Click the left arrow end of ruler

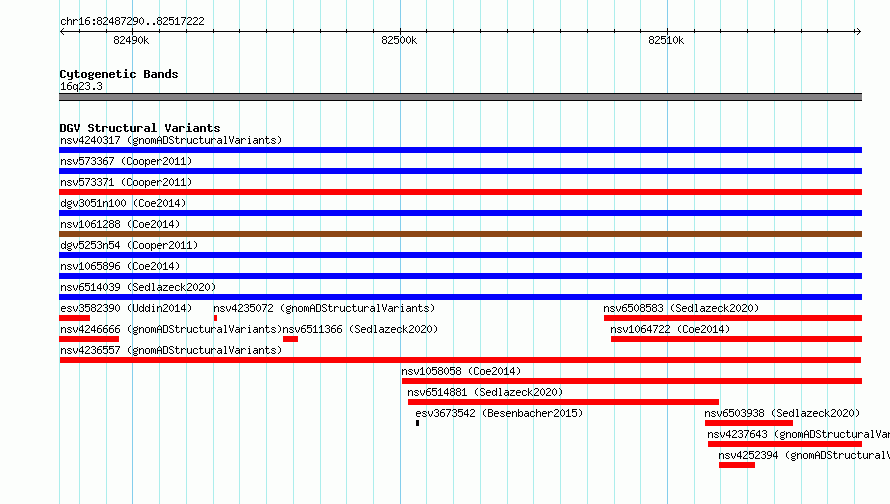pyautogui.click(x=62, y=31)
